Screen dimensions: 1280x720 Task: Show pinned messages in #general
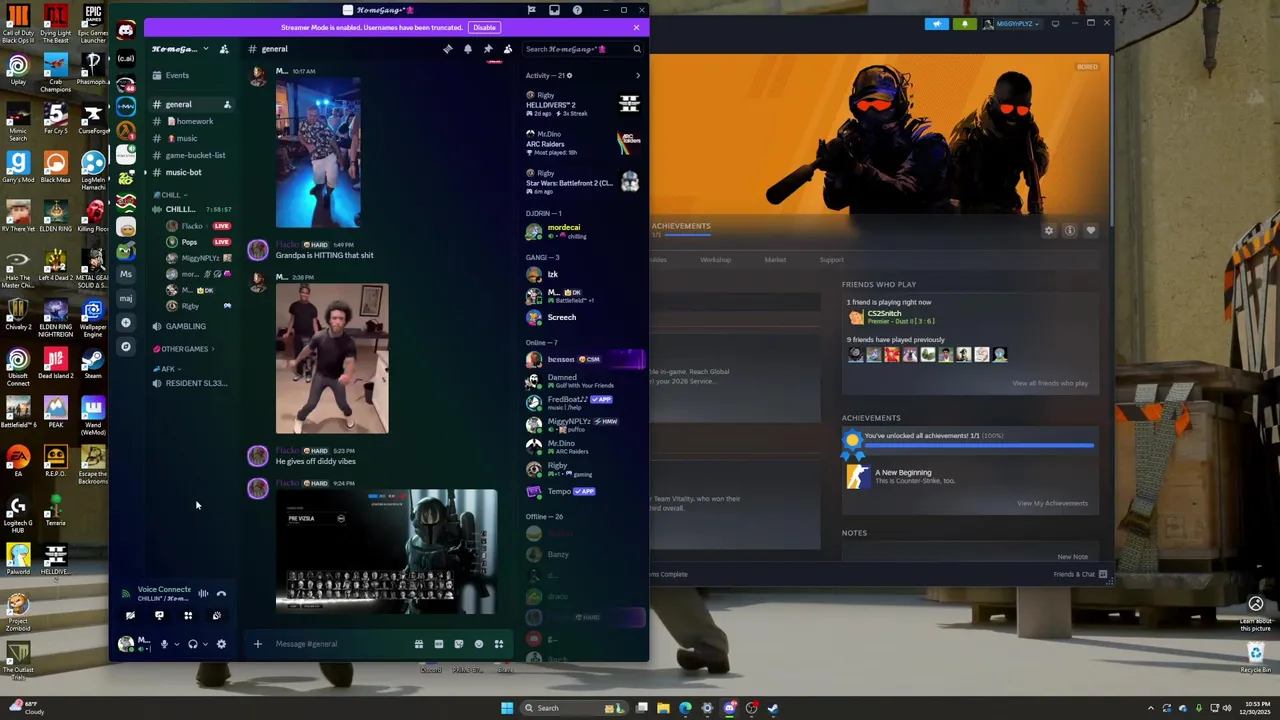(488, 49)
